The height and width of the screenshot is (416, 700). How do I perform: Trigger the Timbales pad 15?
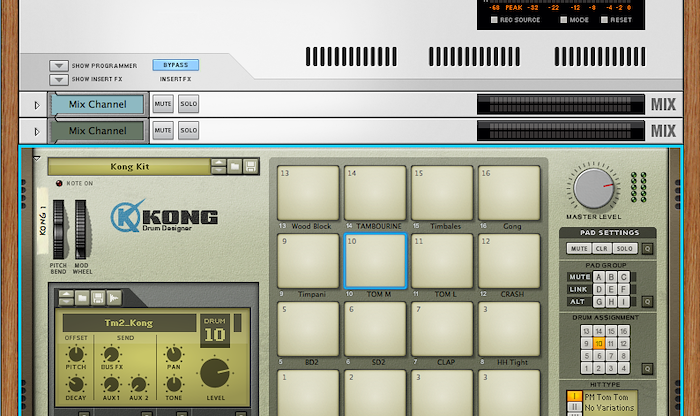click(442, 193)
